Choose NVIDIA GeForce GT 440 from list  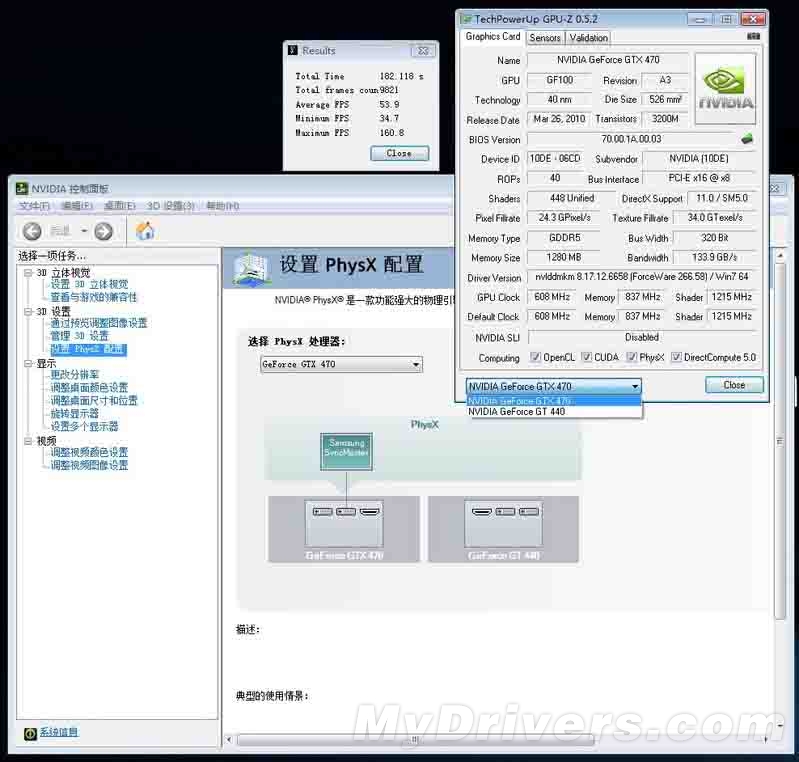point(554,412)
